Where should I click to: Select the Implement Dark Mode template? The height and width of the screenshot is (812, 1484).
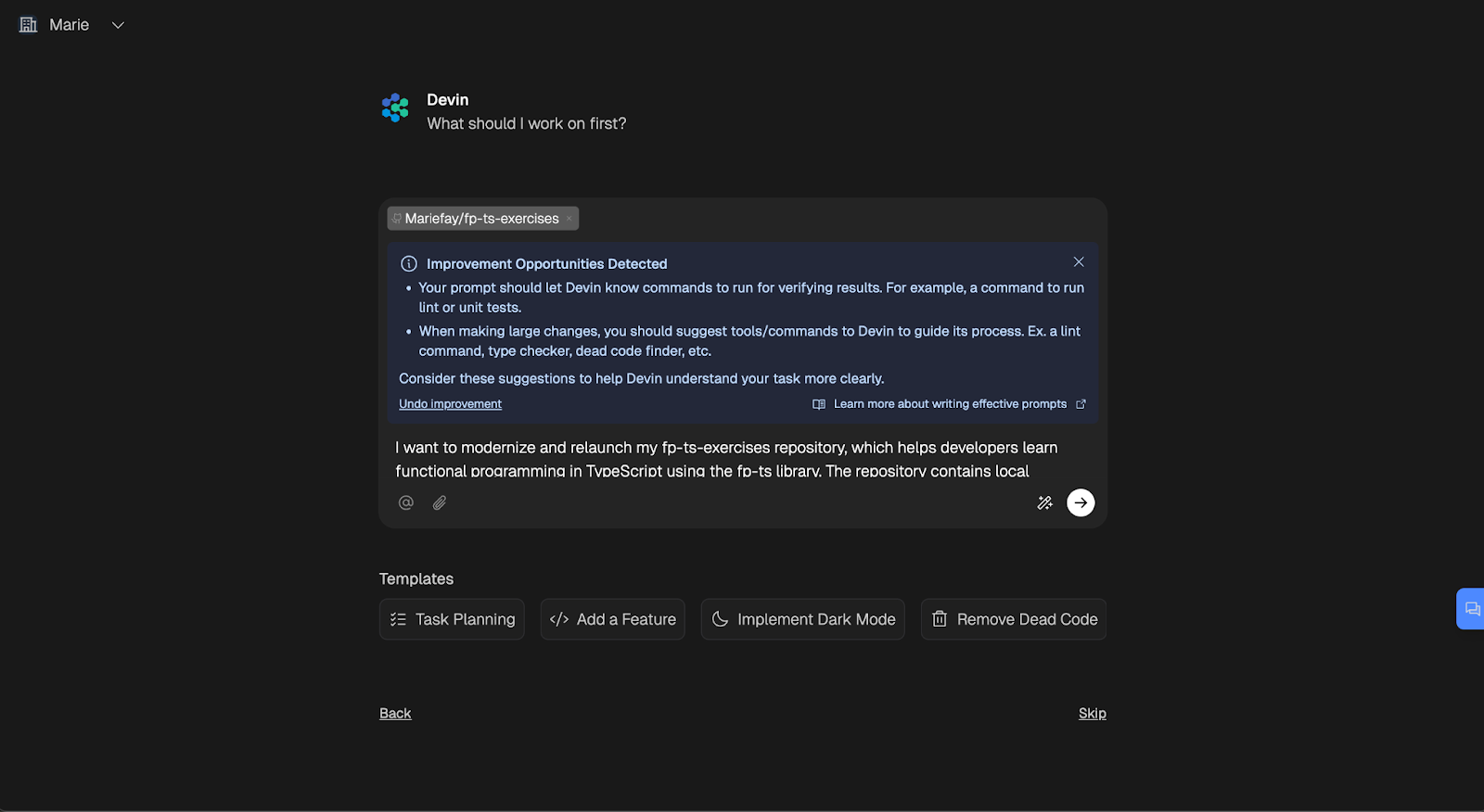click(803, 619)
